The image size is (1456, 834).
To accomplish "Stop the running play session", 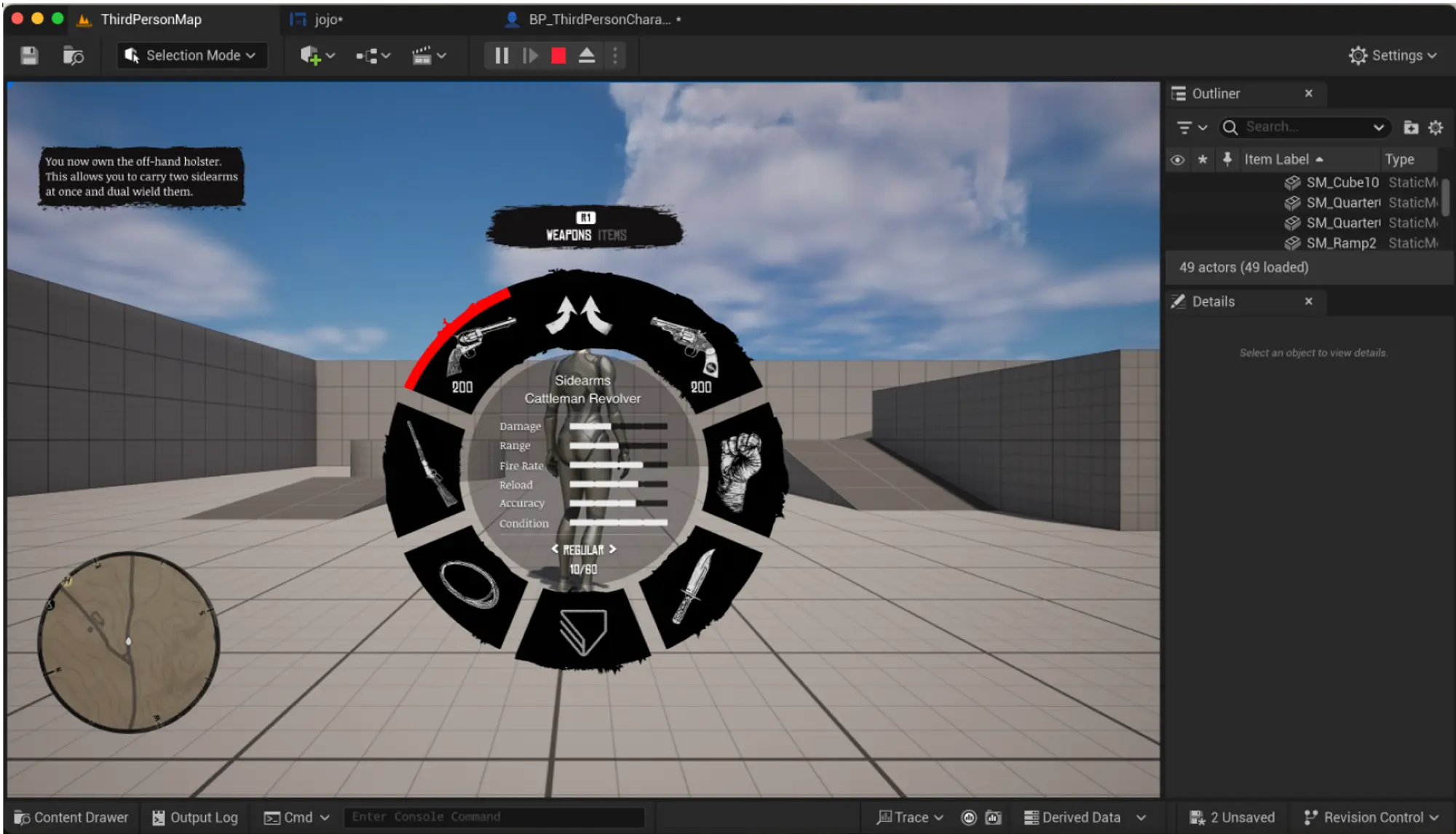I will click(558, 55).
